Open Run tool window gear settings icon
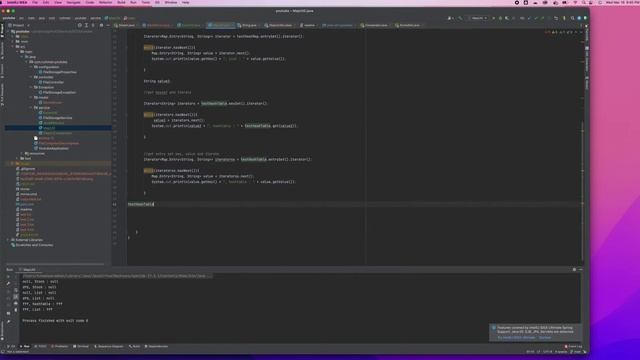This screenshot has height=360, width=640. pos(574,269)
